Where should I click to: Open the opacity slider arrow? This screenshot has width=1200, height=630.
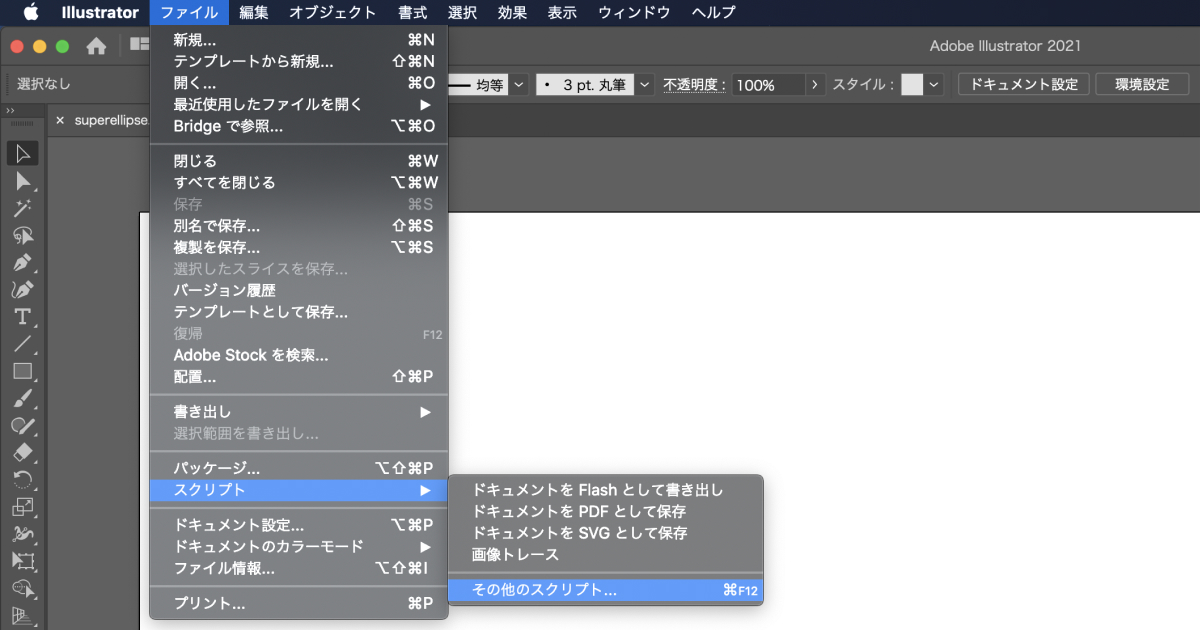[x=816, y=85]
